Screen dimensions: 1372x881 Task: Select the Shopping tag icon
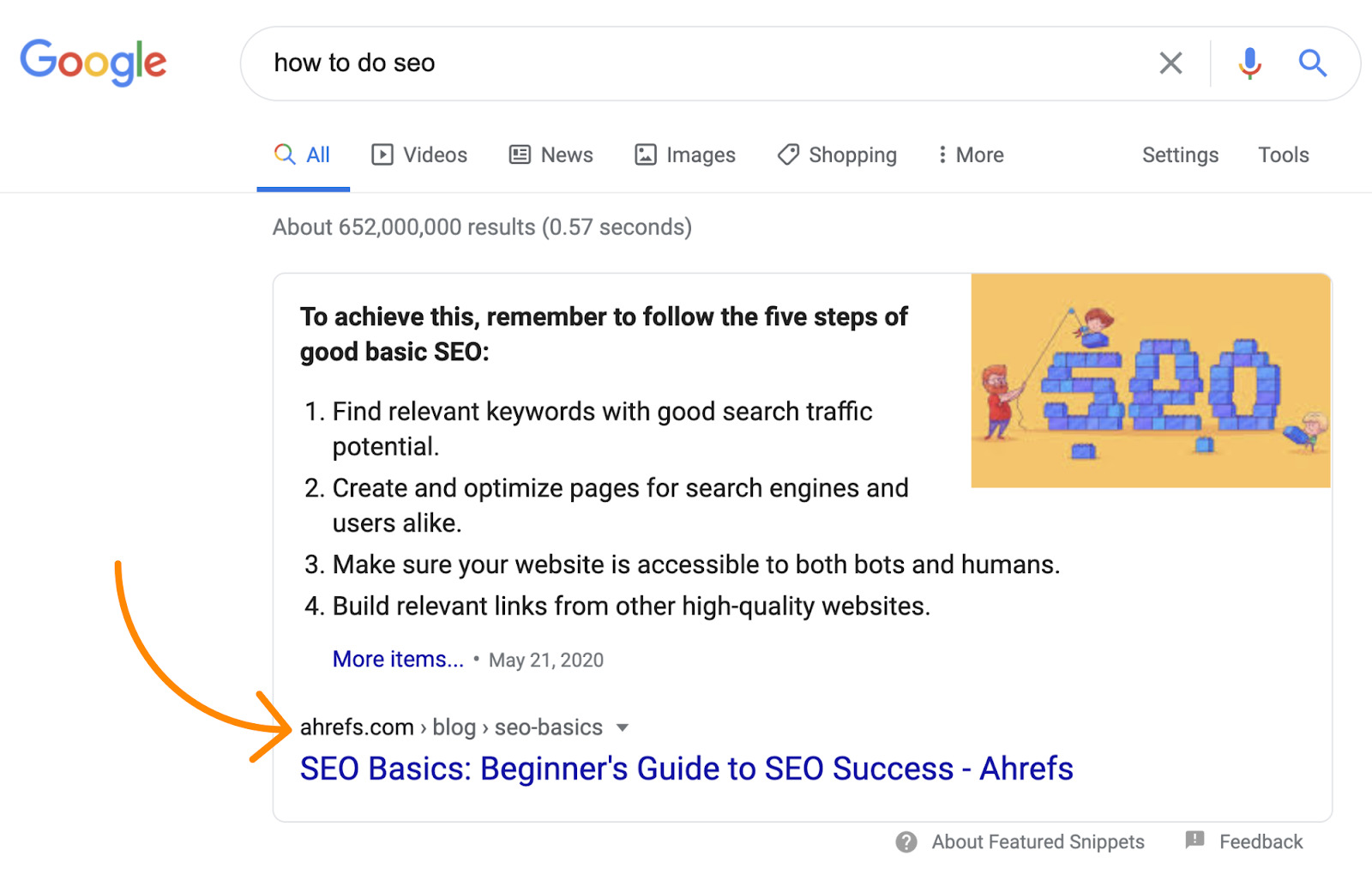point(788,154)
